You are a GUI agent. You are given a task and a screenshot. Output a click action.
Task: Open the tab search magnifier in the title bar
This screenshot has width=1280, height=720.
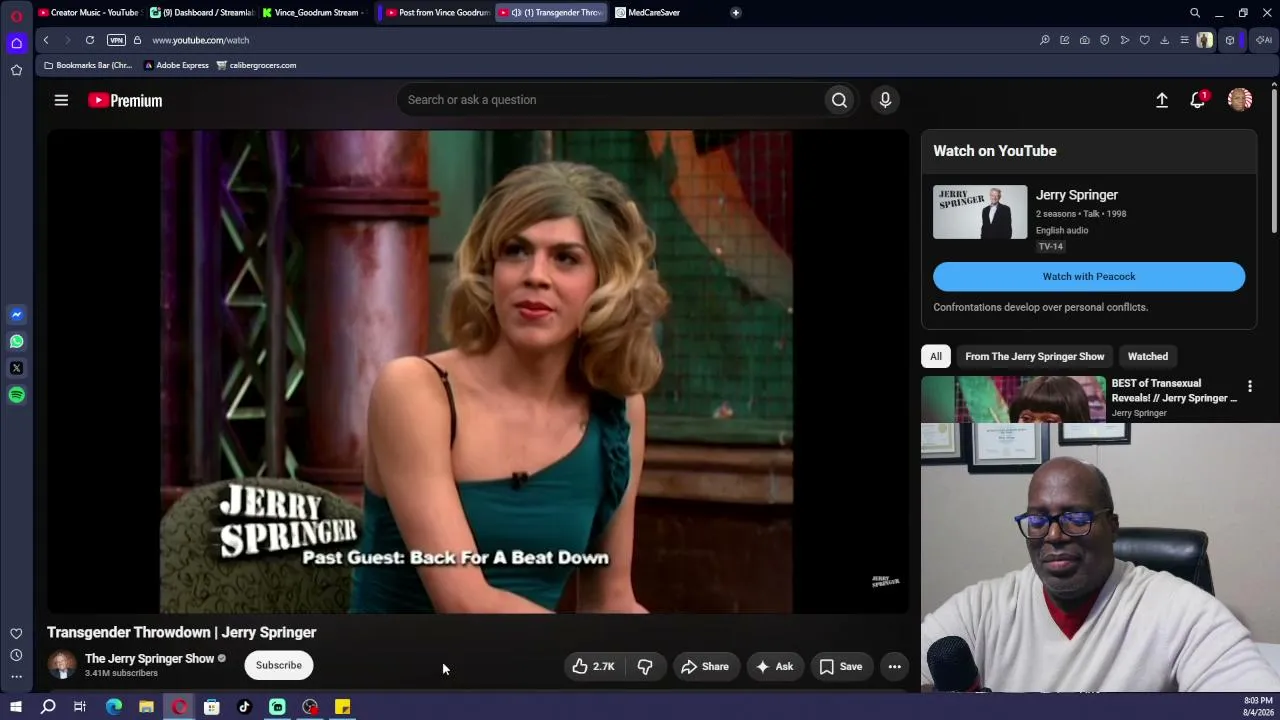[1195, 13]
